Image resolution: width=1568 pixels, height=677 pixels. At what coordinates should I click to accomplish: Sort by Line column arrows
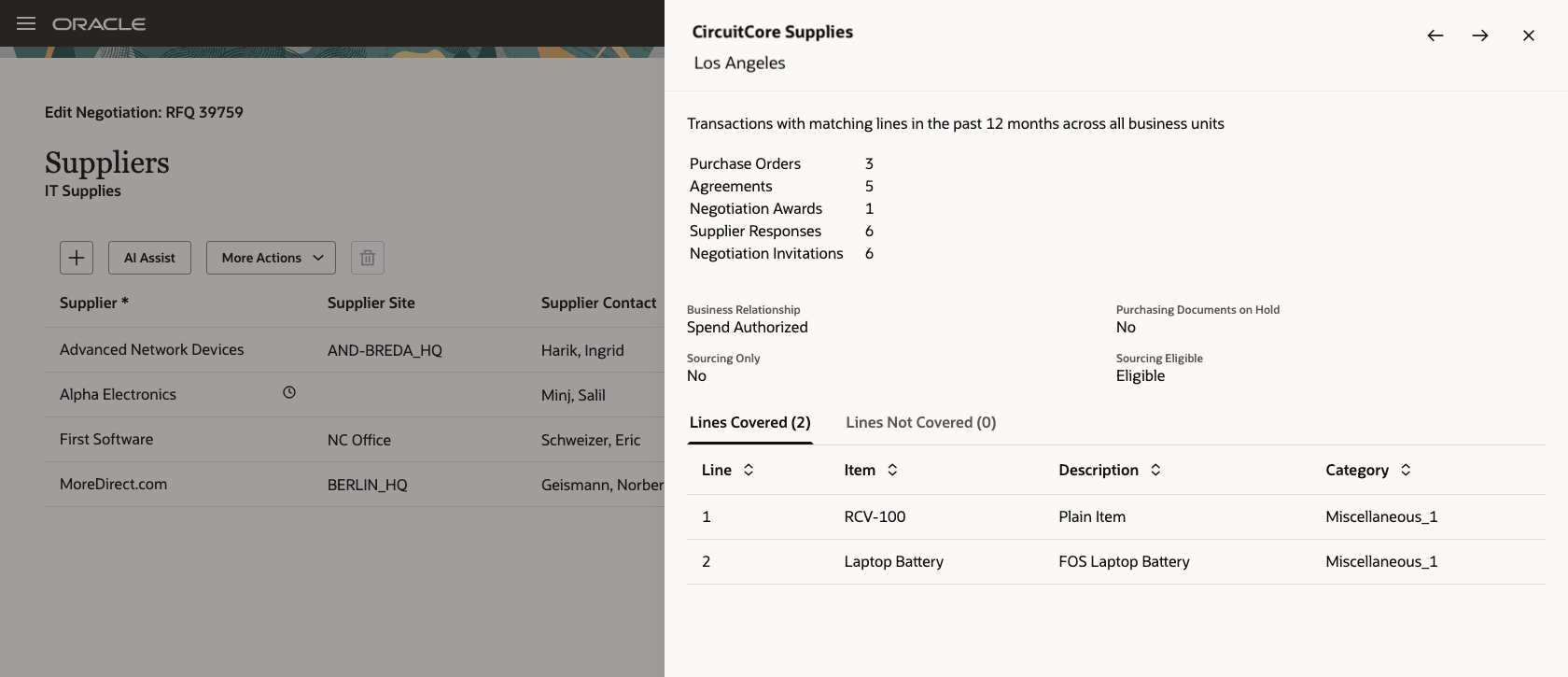[x=749, y=470]
